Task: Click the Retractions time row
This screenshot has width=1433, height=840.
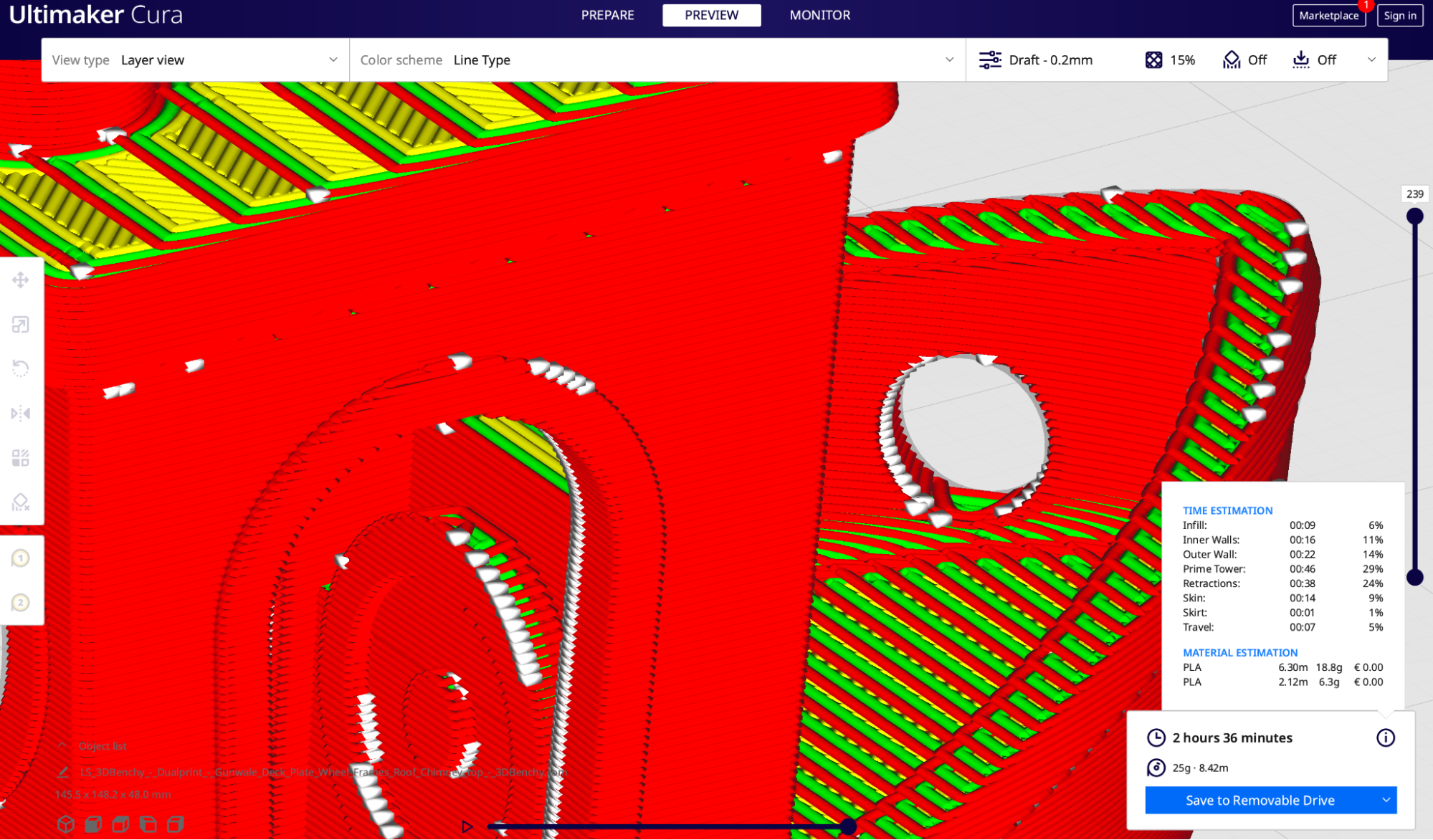Action: (x=1282, y=583)
